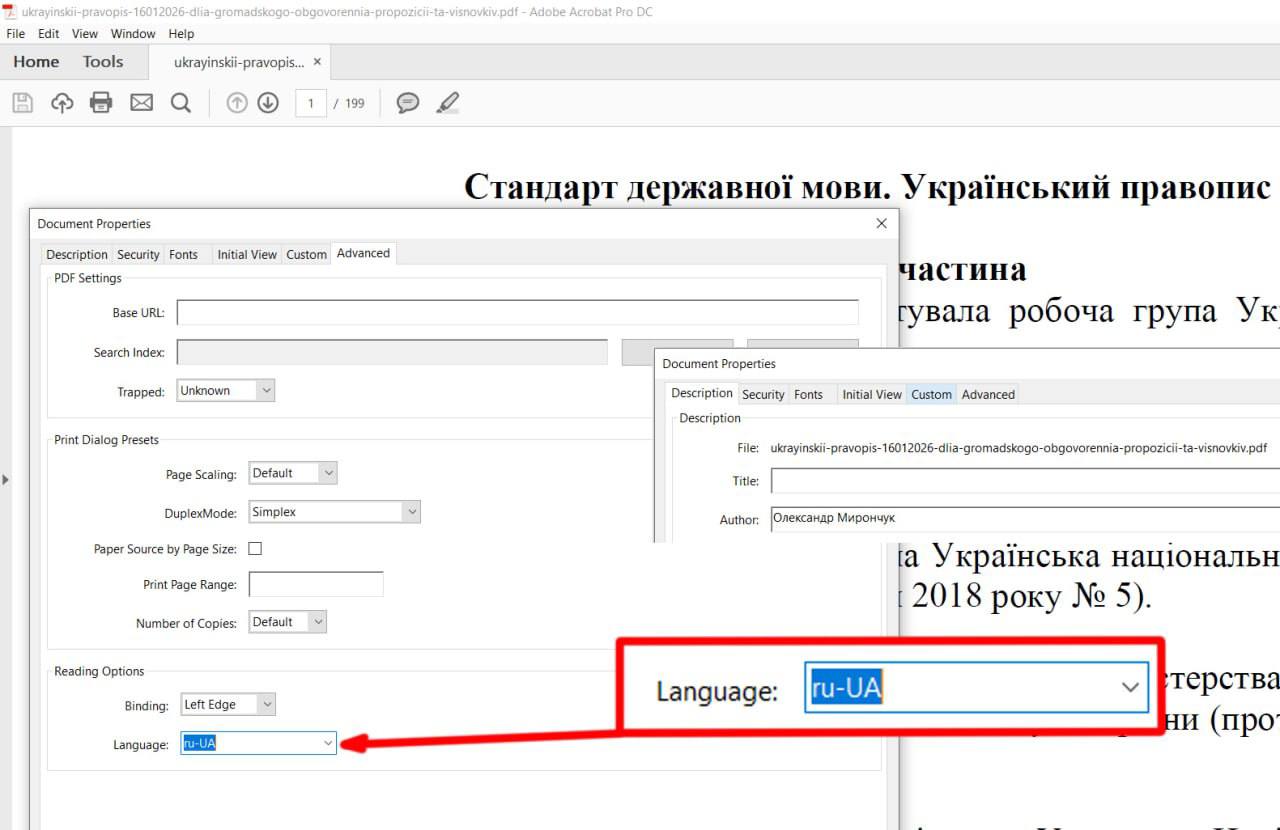Add a comment with the speech bubble tool

coord(407,102)
